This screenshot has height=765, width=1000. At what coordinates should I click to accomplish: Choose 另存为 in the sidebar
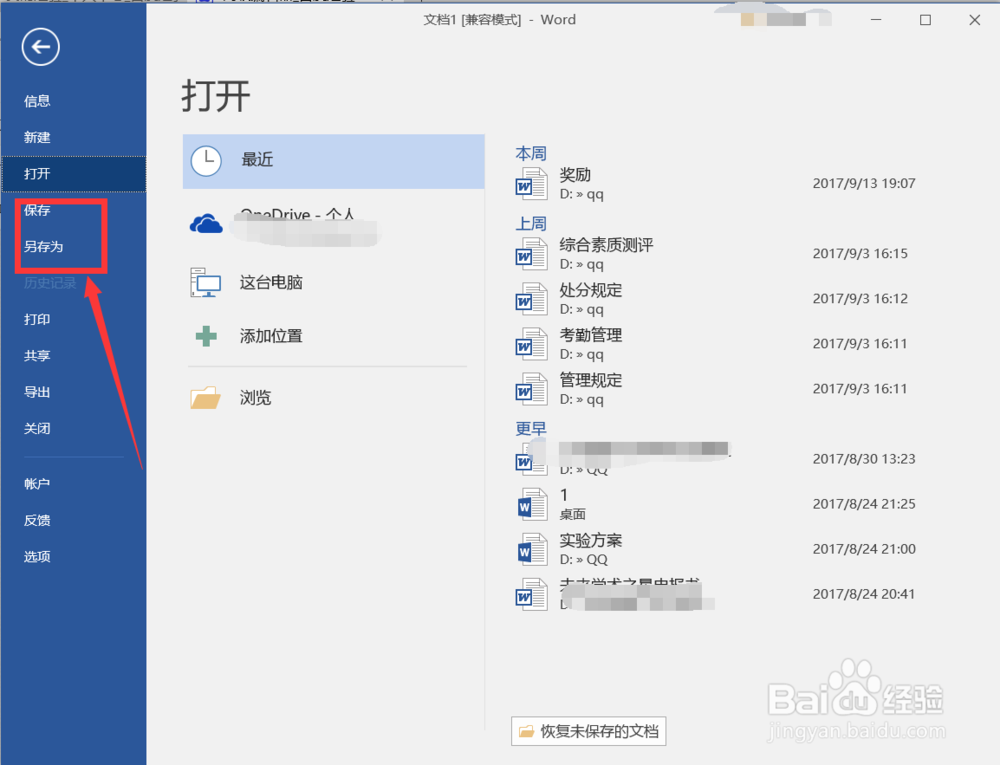(x=43, y=247)
